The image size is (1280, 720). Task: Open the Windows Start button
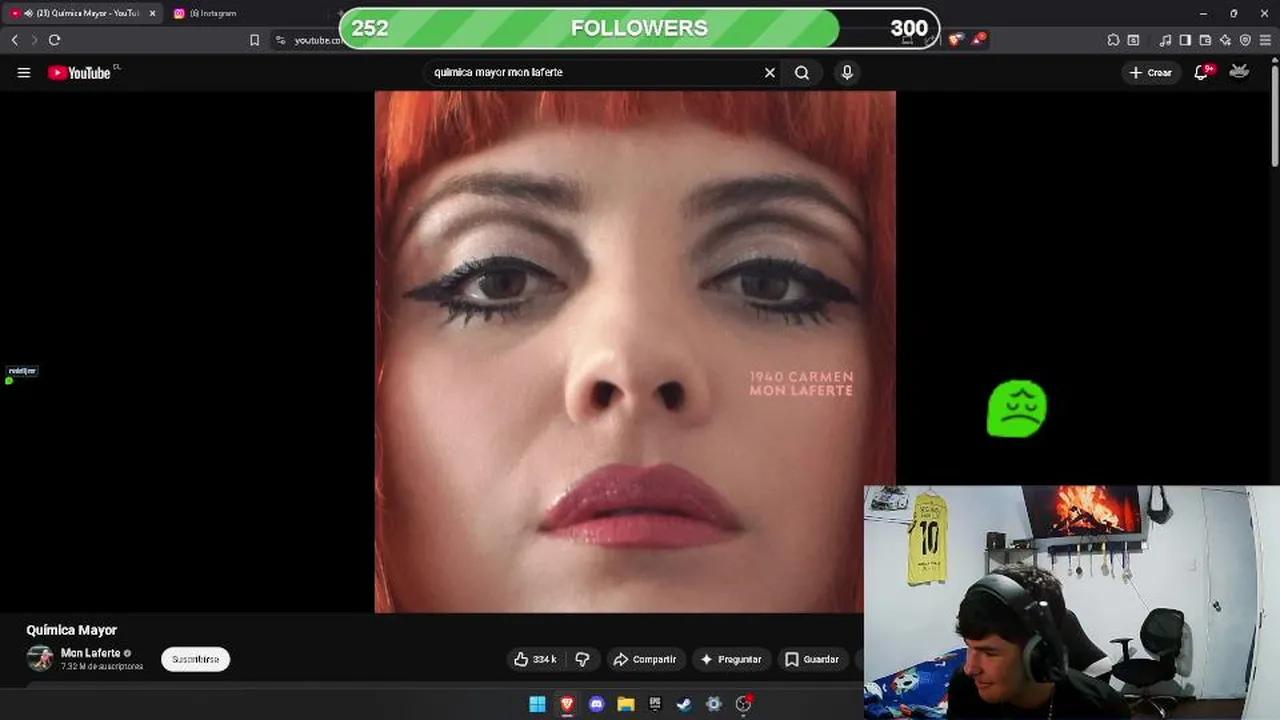pyautogui.click(x=537, y=704)
